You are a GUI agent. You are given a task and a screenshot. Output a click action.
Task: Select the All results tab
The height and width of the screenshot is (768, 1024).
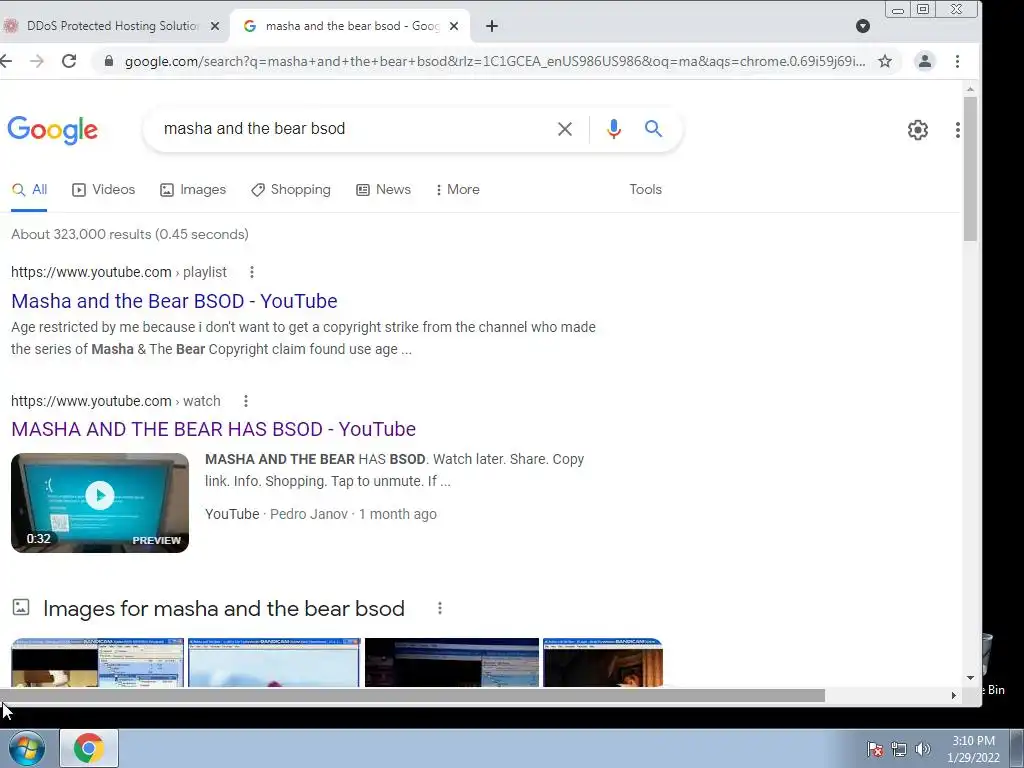pyautogui.click(x=29, y=189)
